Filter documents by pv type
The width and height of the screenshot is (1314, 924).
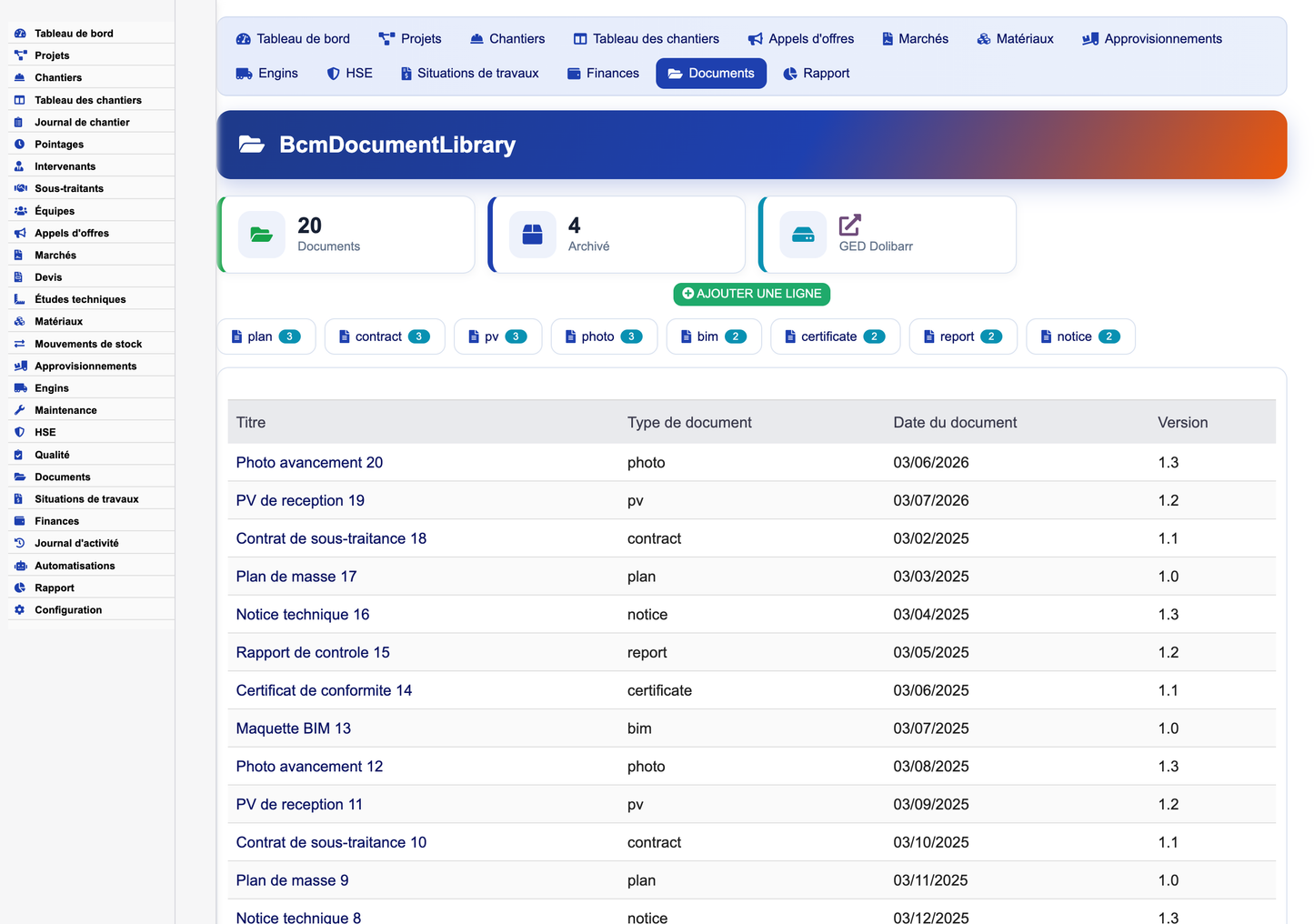click(497, 336)
